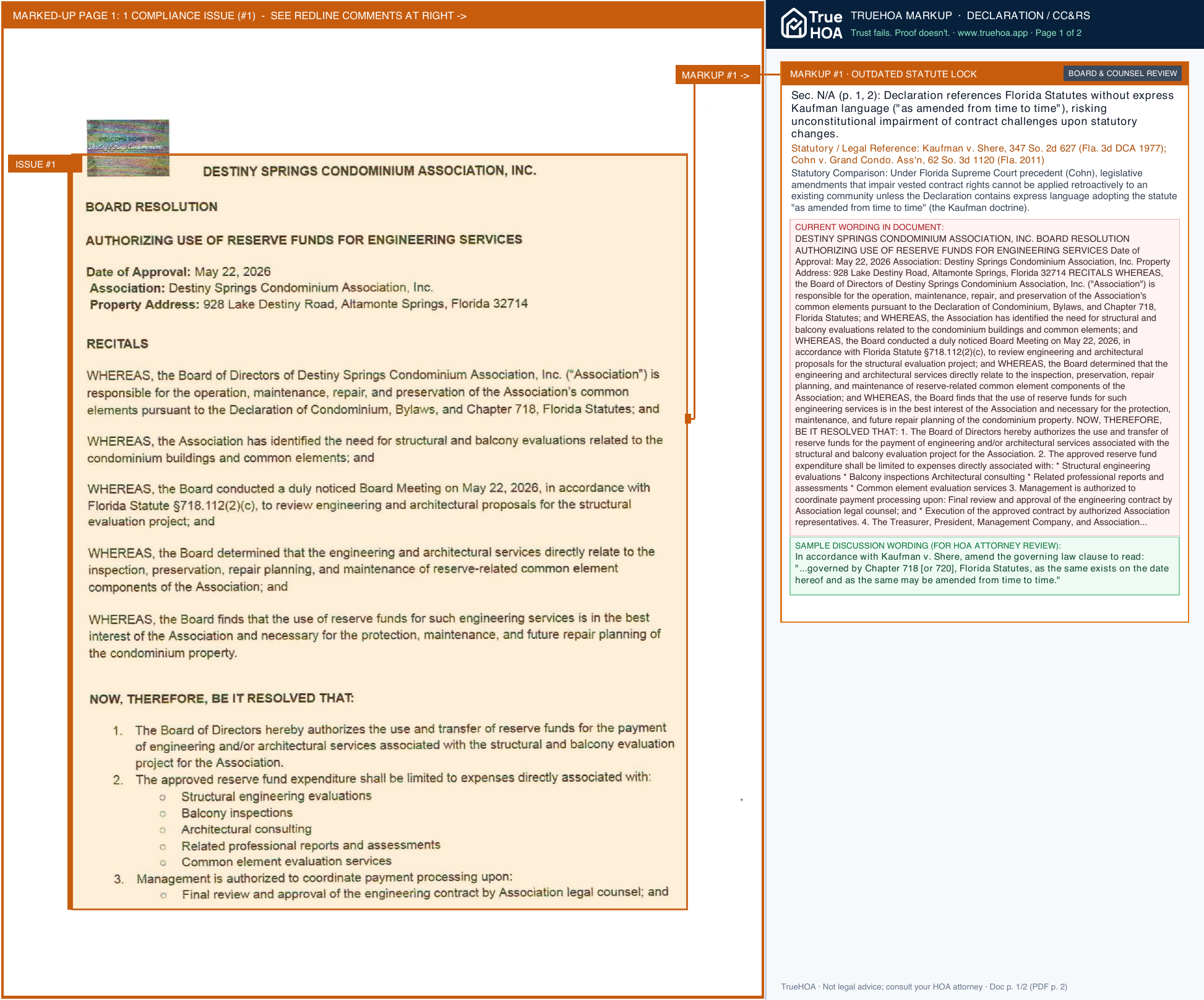1204x1000 pixels.
Task: Open the www.truehoa.app link
Action: [x=992, y=33]
